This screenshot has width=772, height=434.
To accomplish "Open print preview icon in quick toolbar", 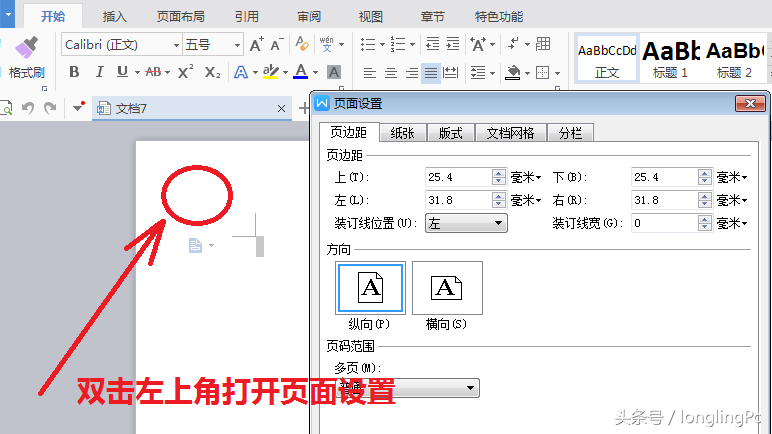I will click(x=6, y=108).
